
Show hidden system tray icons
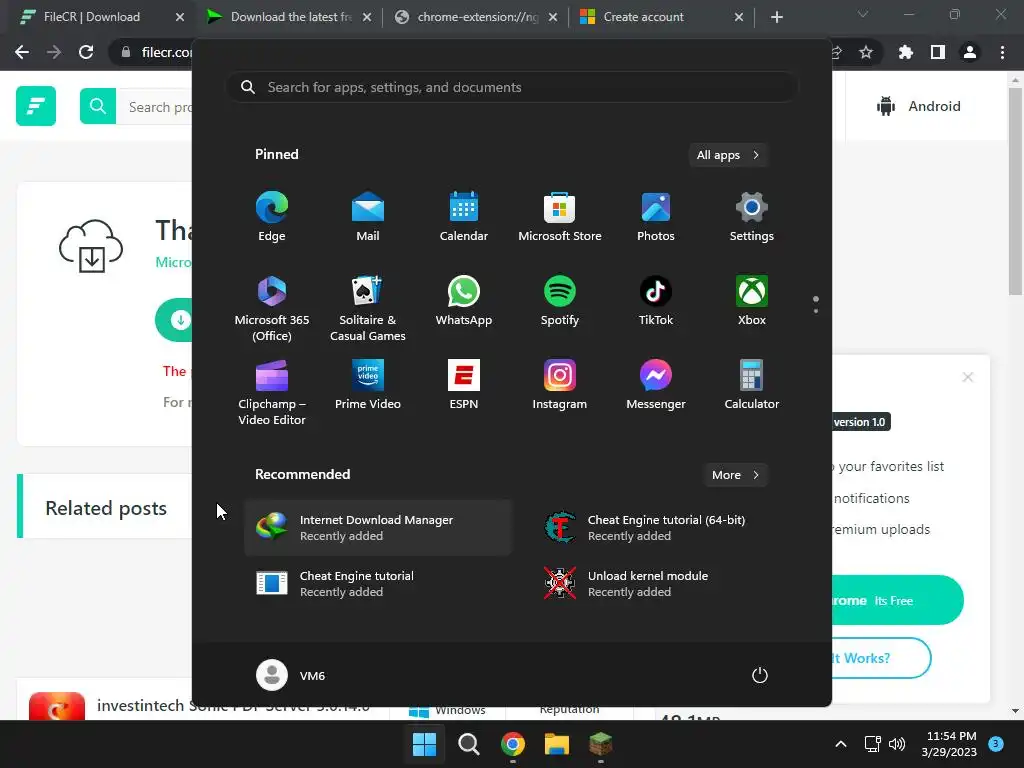pyautogui.click(x=841, y=744)
